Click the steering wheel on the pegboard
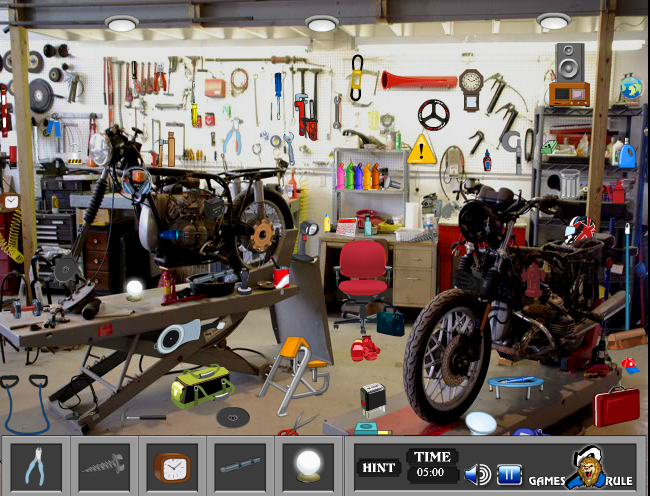Screen dimensions: 650x496 (433, 114)
